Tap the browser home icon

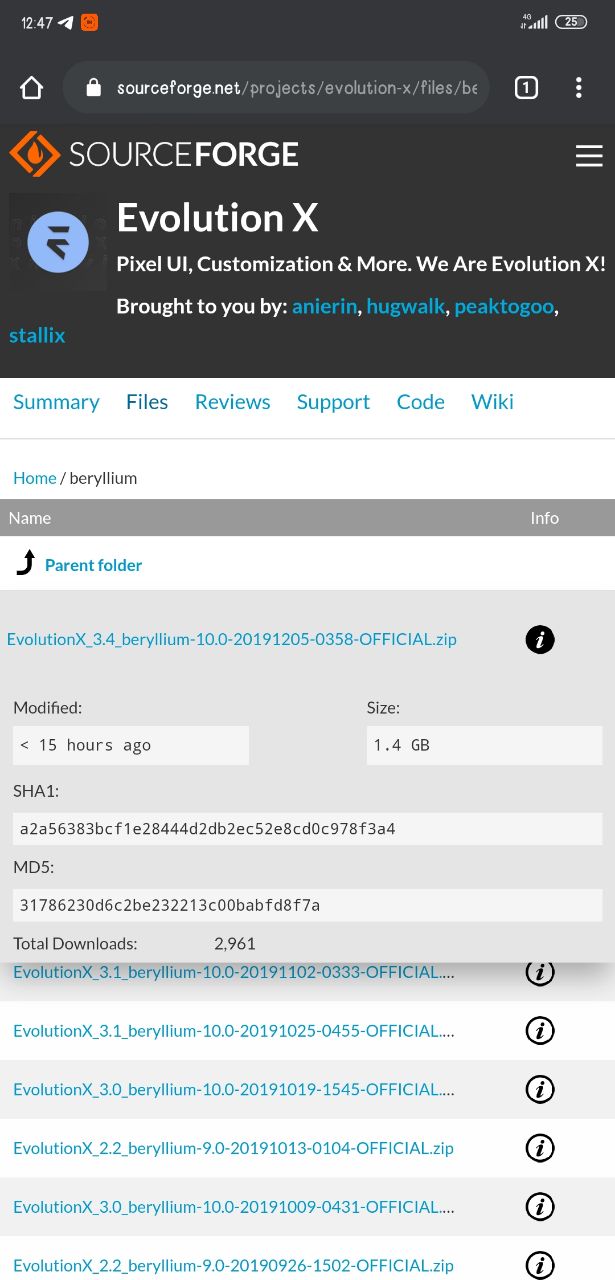click(x=32, y=88)
